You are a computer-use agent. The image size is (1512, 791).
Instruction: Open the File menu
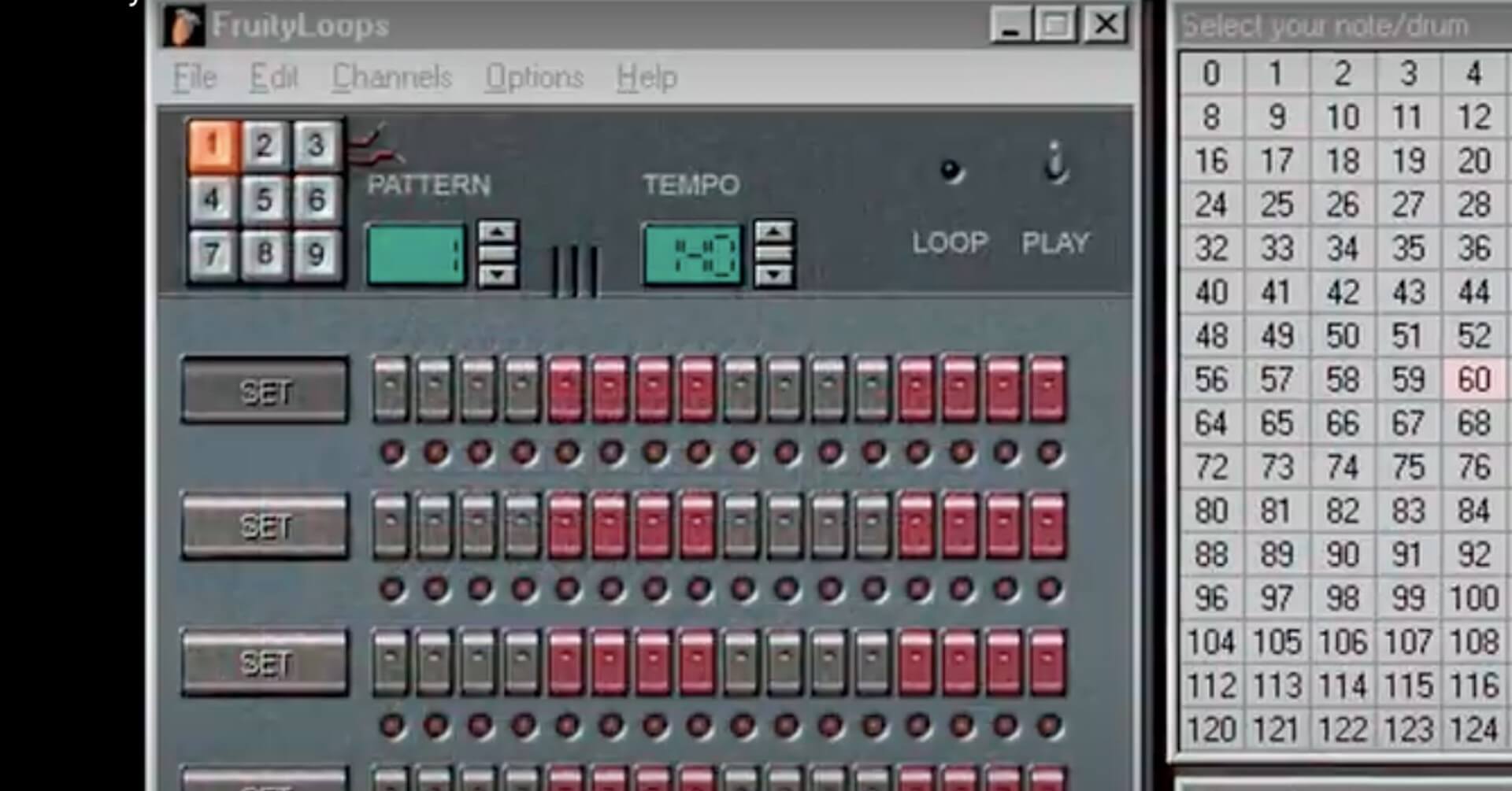(x=195, y=77)
